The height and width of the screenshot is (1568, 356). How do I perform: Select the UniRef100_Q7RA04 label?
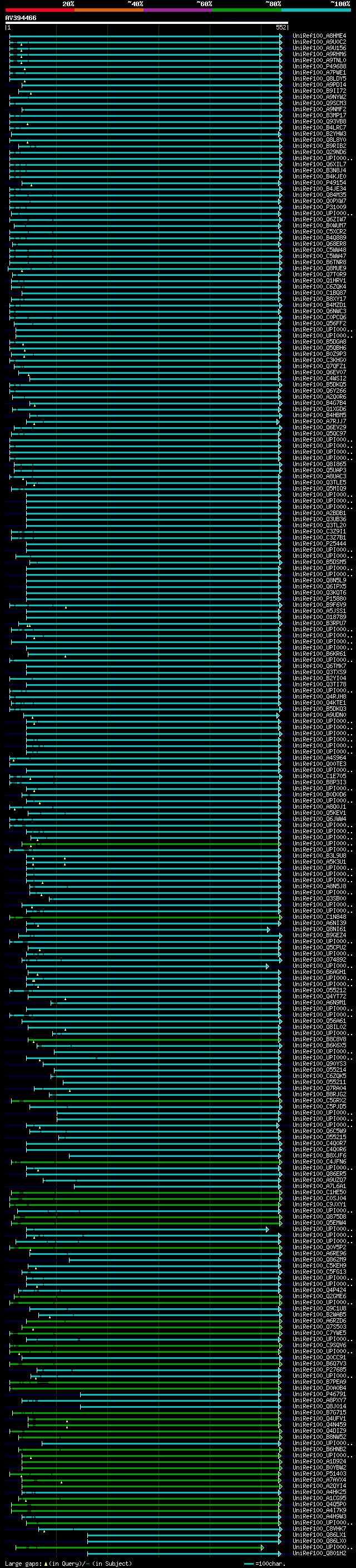click(319, 1088)
